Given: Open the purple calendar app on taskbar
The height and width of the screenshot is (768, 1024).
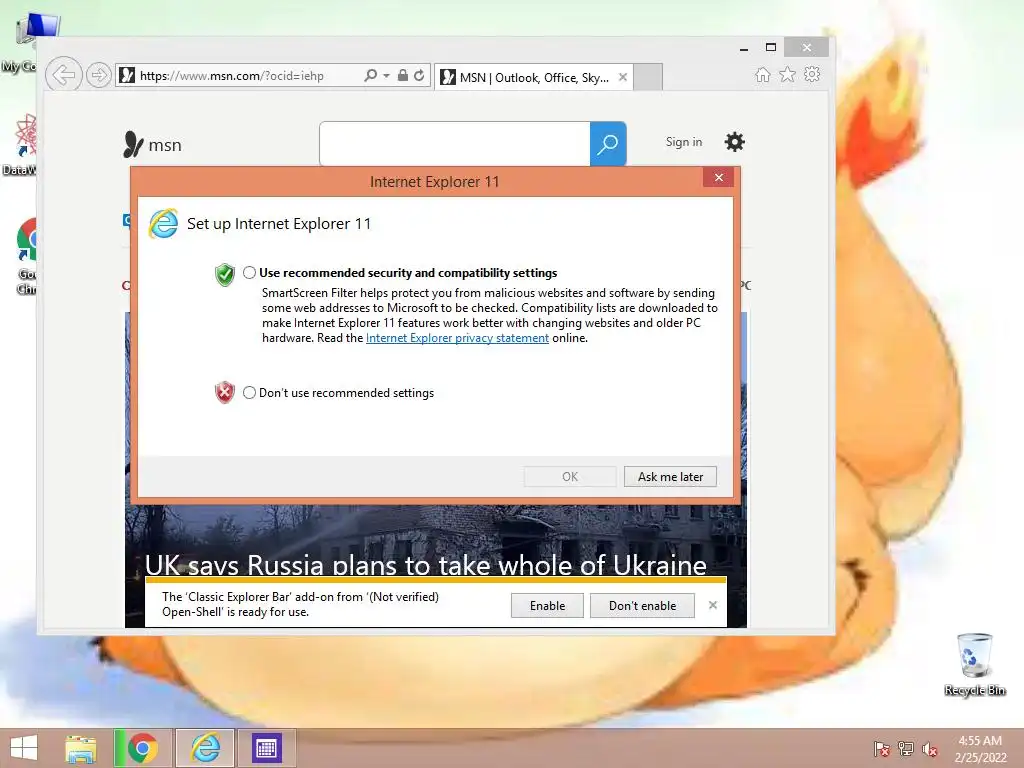Looking at the screenshot, I should (x=266, y=748).
